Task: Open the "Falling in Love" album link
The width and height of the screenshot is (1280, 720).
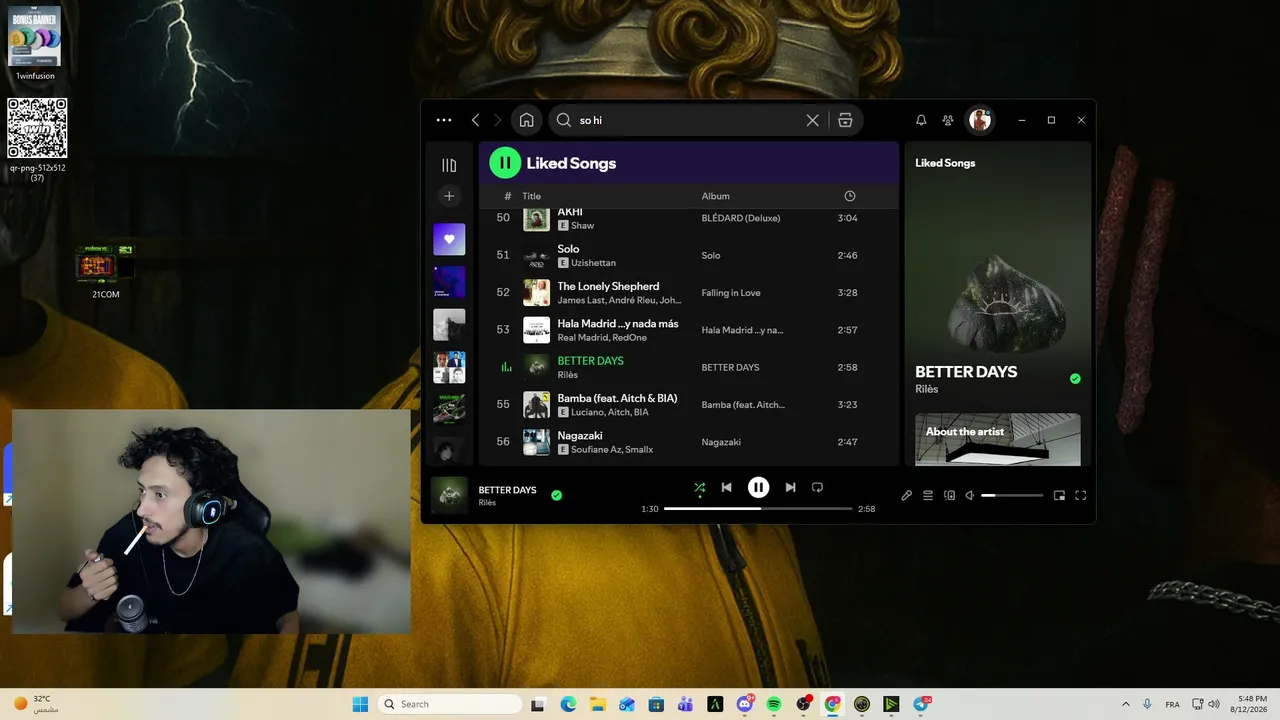Action: (731, 293)
